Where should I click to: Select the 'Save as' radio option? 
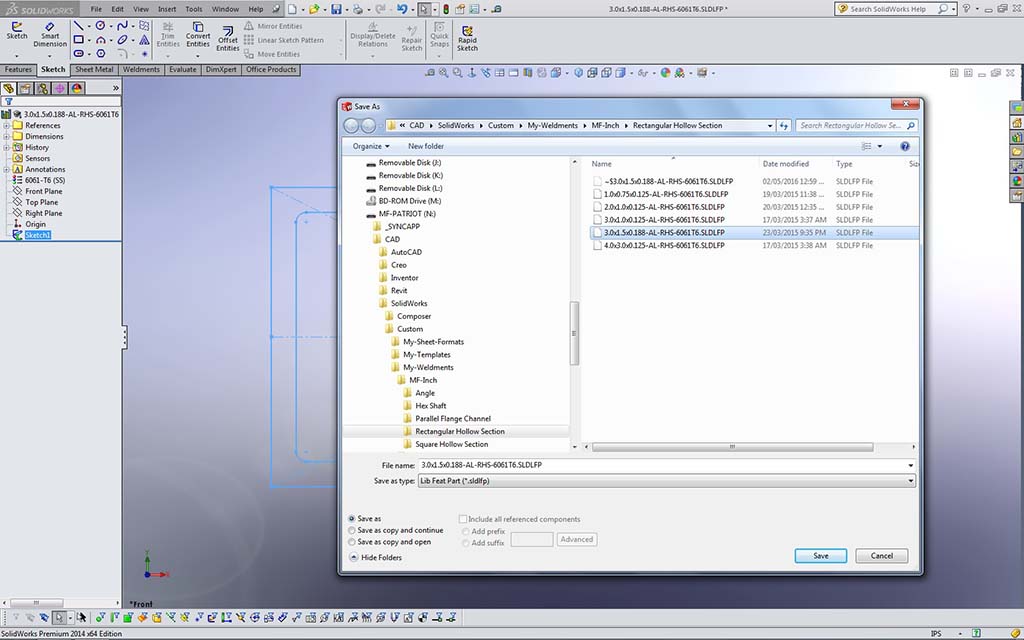tap(352, 519)
